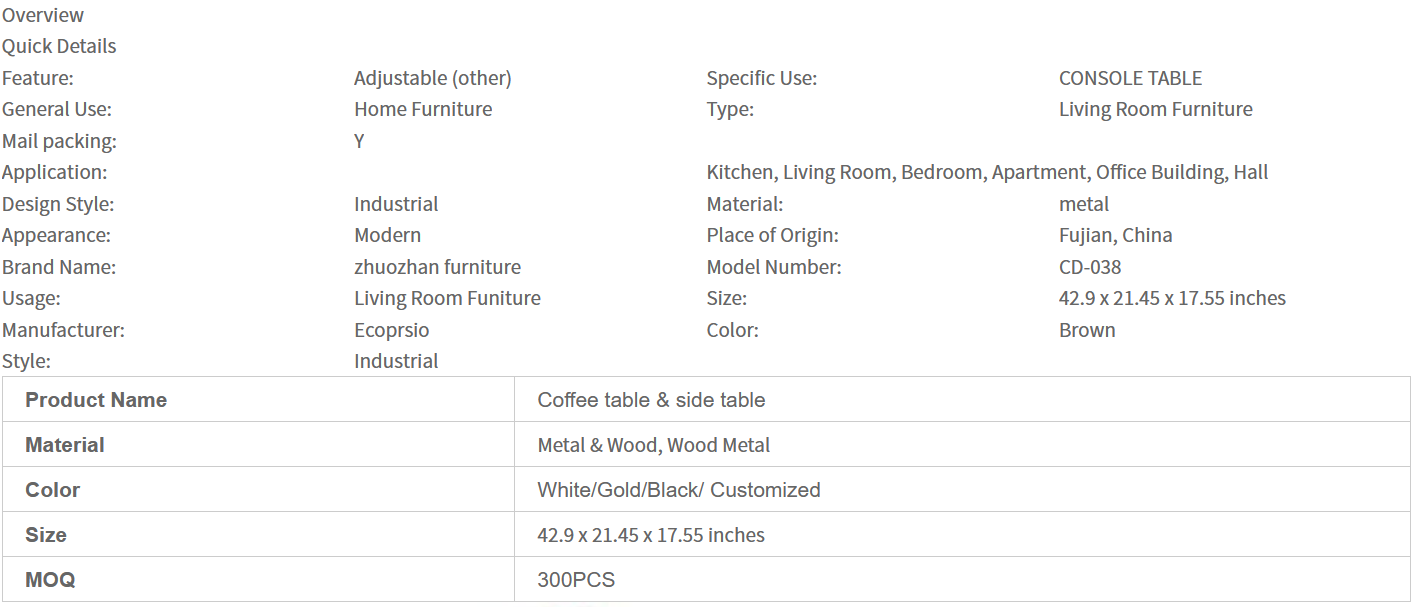Screen dimensions: 1421x607
Task: Click the Home Furniture general use value
Action: 423,109
